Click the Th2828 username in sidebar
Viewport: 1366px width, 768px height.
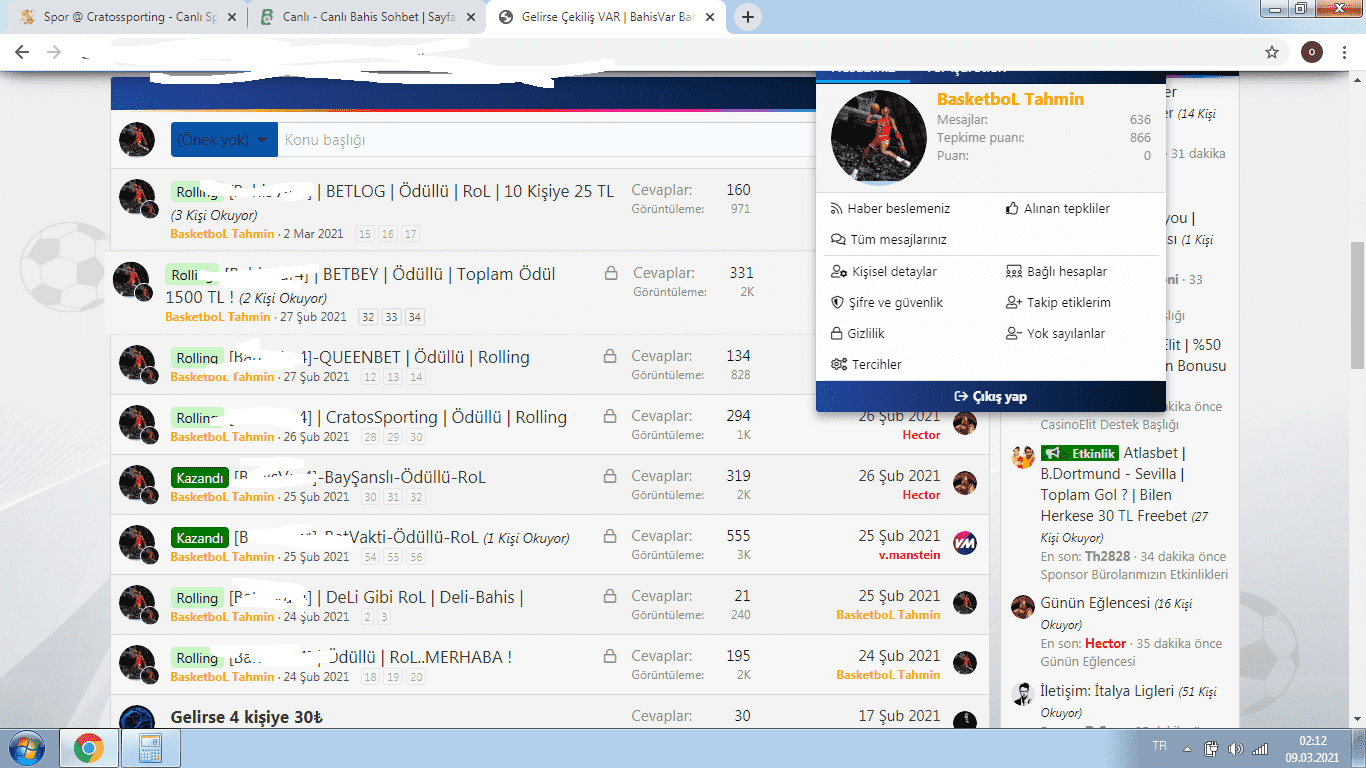[x=1107, y=557]
